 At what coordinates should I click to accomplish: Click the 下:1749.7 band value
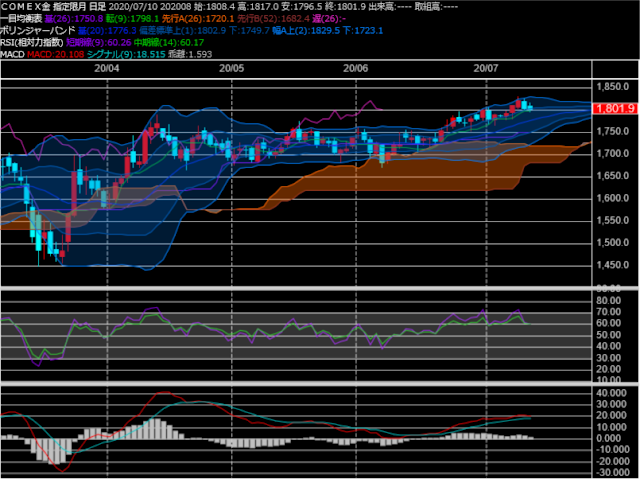point(249,30)
